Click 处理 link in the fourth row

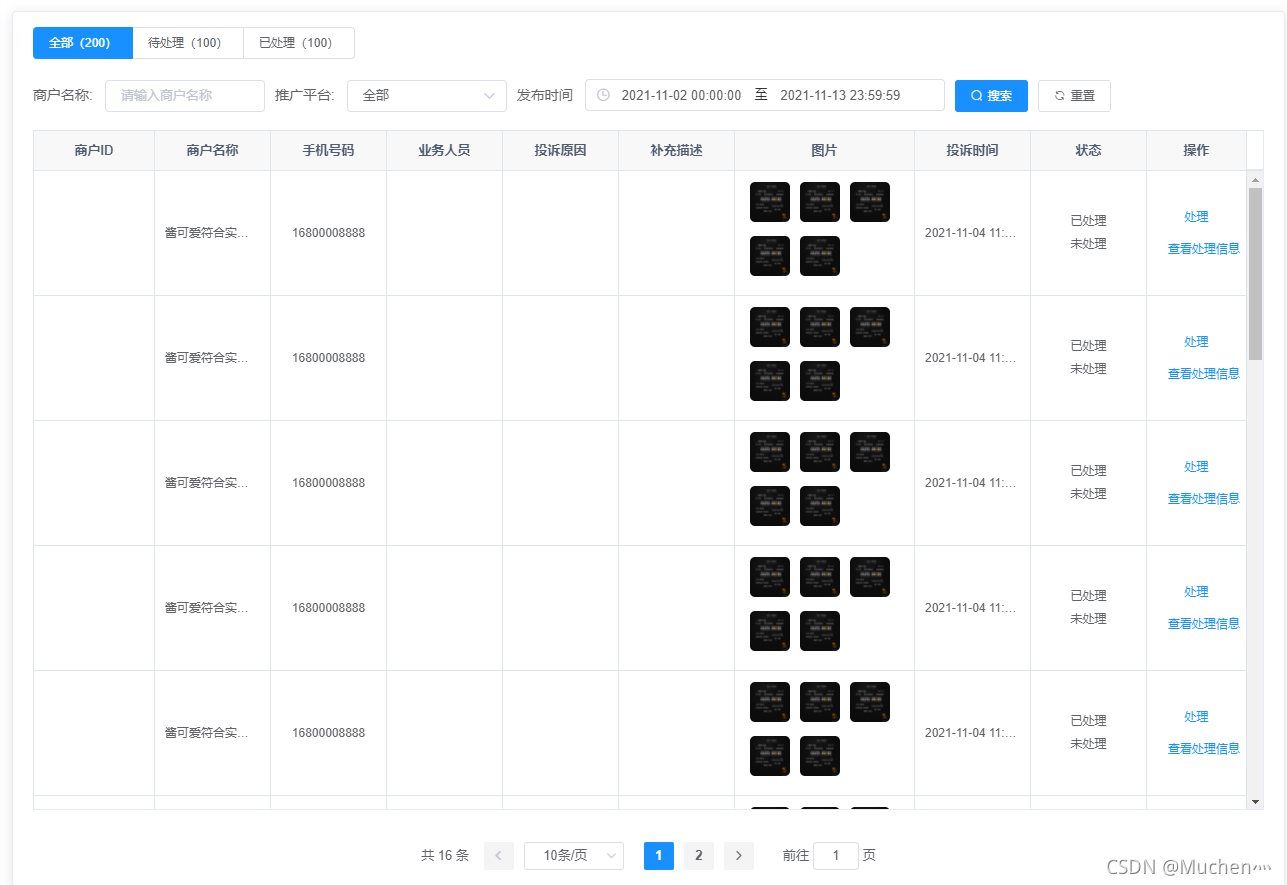pos(1196,592)
